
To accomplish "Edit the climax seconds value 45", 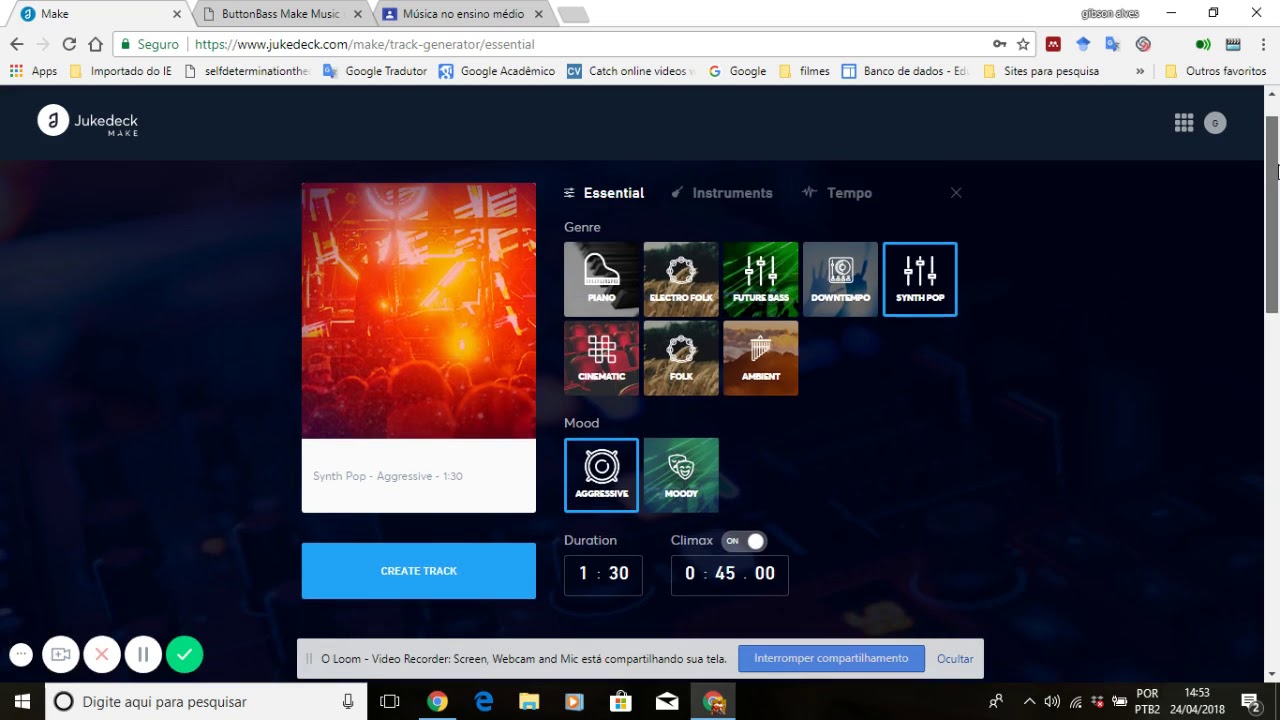I will (x=725, y=574).
